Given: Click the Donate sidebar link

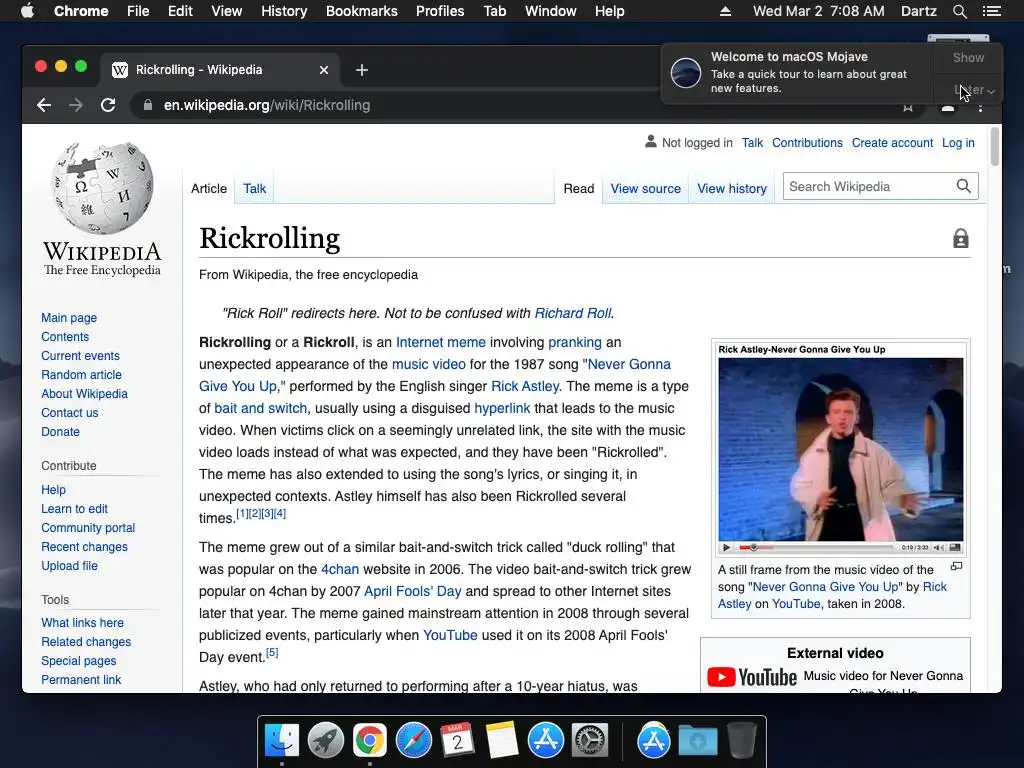Looking at the screenshot, I should pos(61,432).
